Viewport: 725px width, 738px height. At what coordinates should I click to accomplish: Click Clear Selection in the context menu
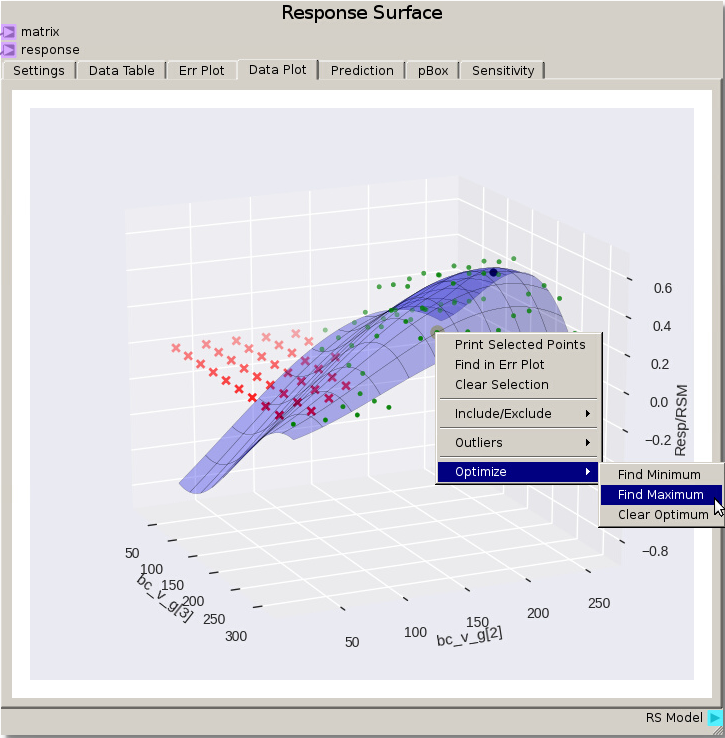coord(501,385)
